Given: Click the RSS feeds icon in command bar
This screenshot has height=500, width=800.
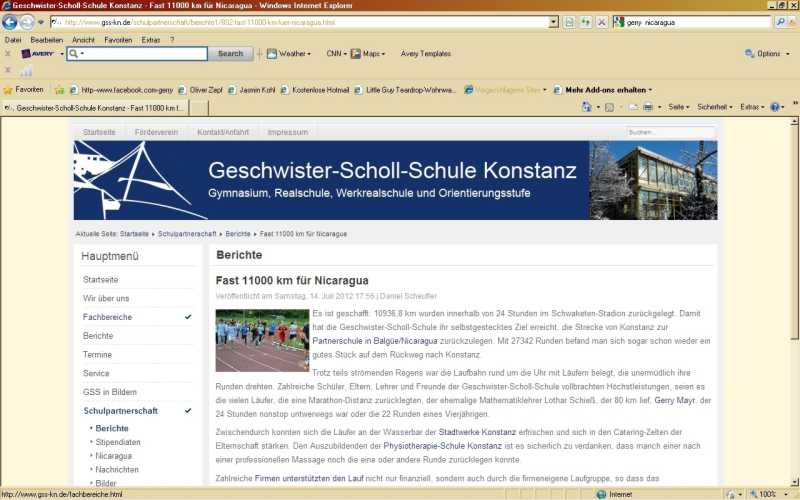Looking at the screenshot, I should (x=609, y=107).
